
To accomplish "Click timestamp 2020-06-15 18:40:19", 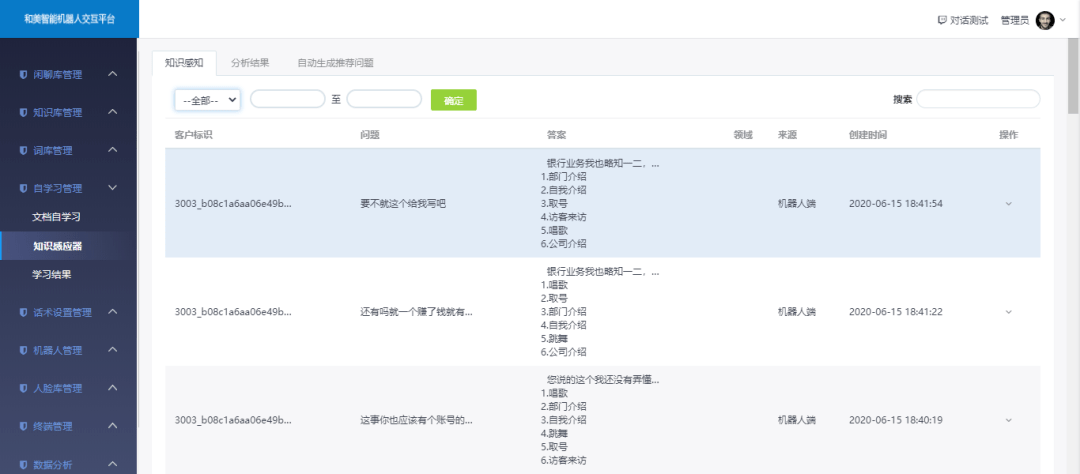I will pos(895,420).
